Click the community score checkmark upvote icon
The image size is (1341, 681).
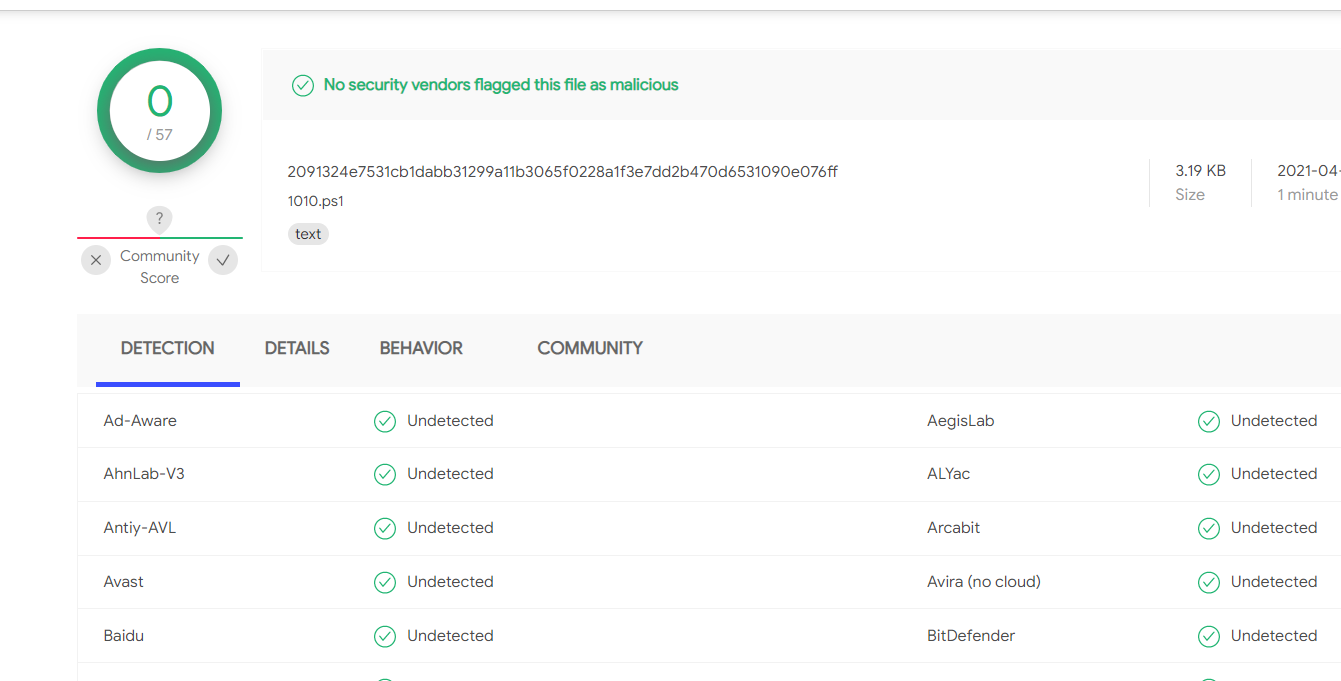(x=223, y=261)
